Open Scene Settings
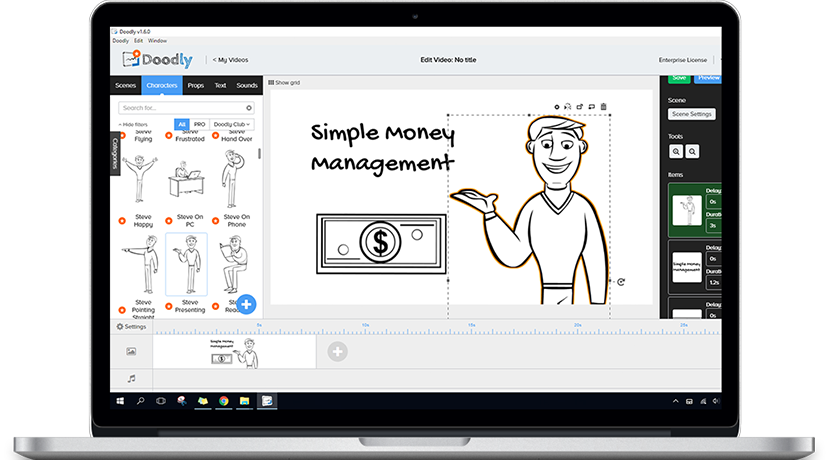Image resolution: width=830 pixels, height=460 pixels. tap(691, 114)
